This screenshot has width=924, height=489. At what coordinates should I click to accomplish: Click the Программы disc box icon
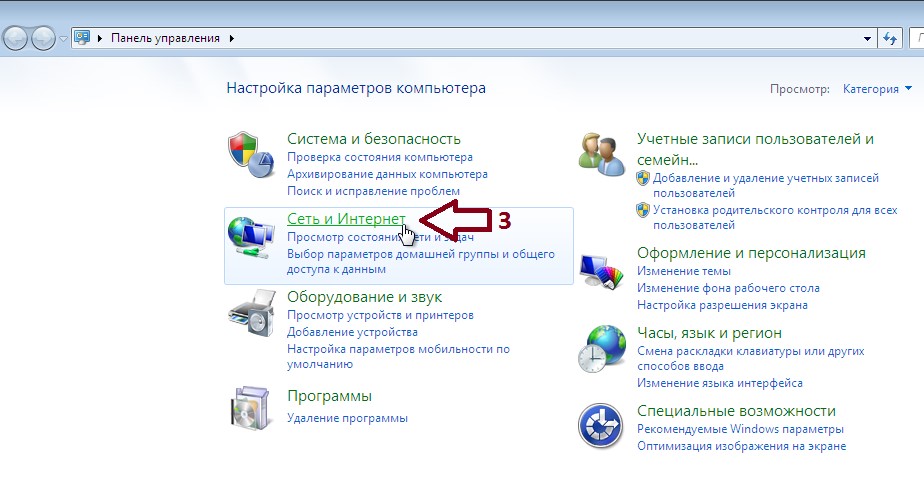click(251, 407)
